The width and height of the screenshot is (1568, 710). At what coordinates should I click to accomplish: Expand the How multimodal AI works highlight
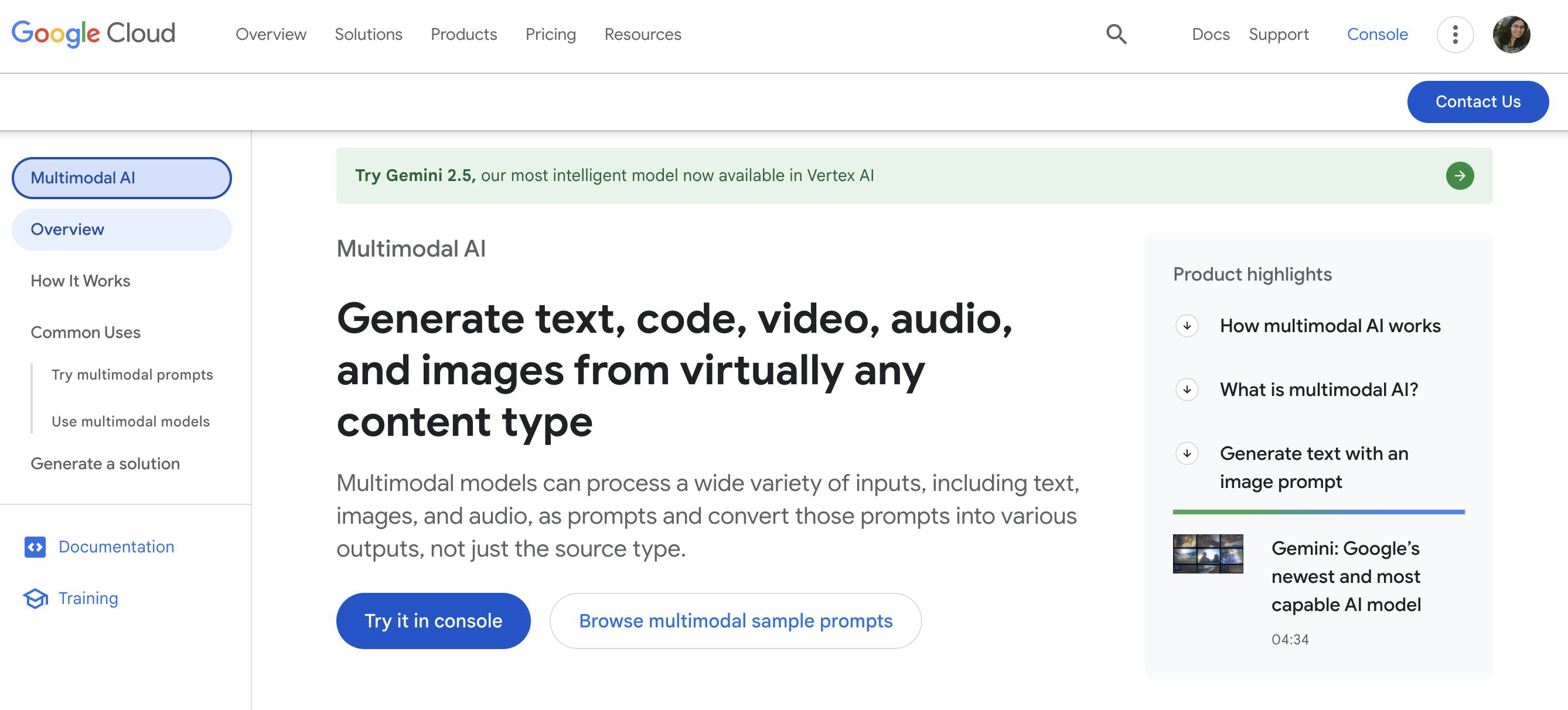click(1187, 326)
